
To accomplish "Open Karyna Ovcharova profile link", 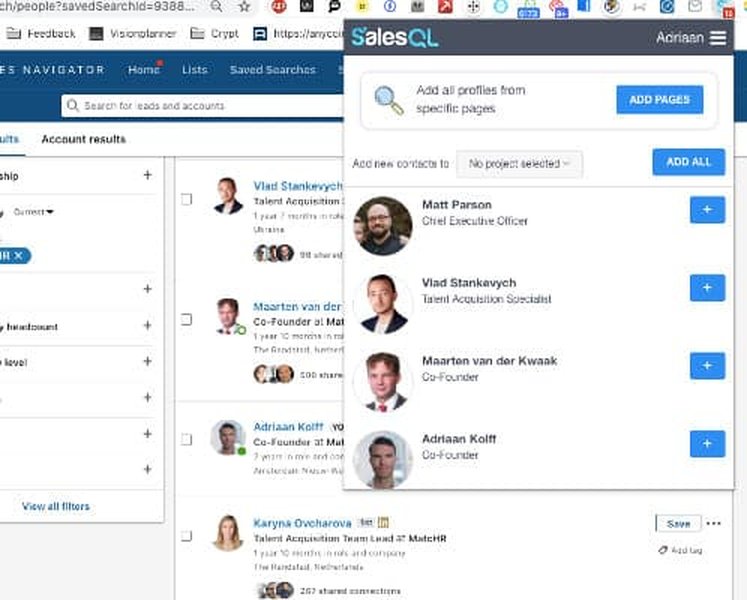I will [302, 523].
